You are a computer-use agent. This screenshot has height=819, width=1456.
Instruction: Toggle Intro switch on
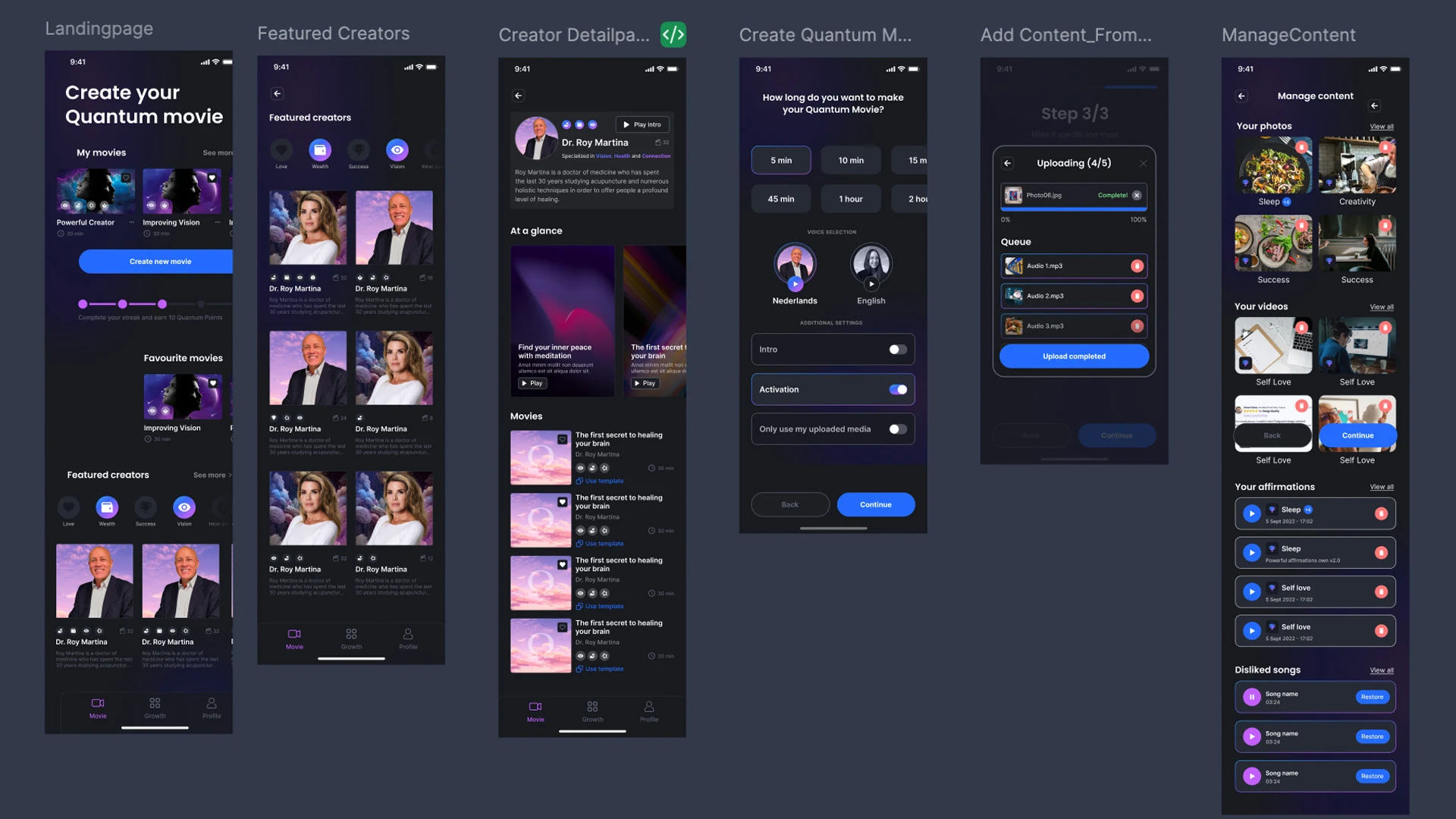point(898,350)
